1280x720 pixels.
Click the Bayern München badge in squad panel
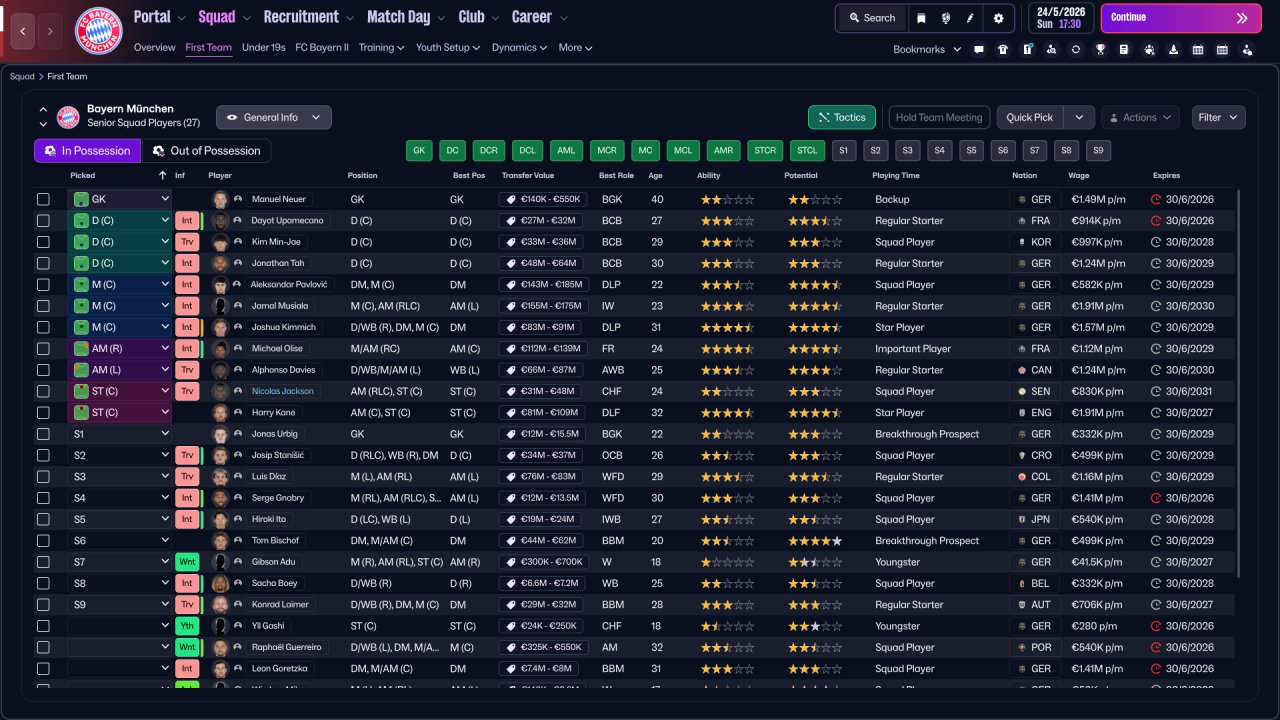(x=68, y=117)
